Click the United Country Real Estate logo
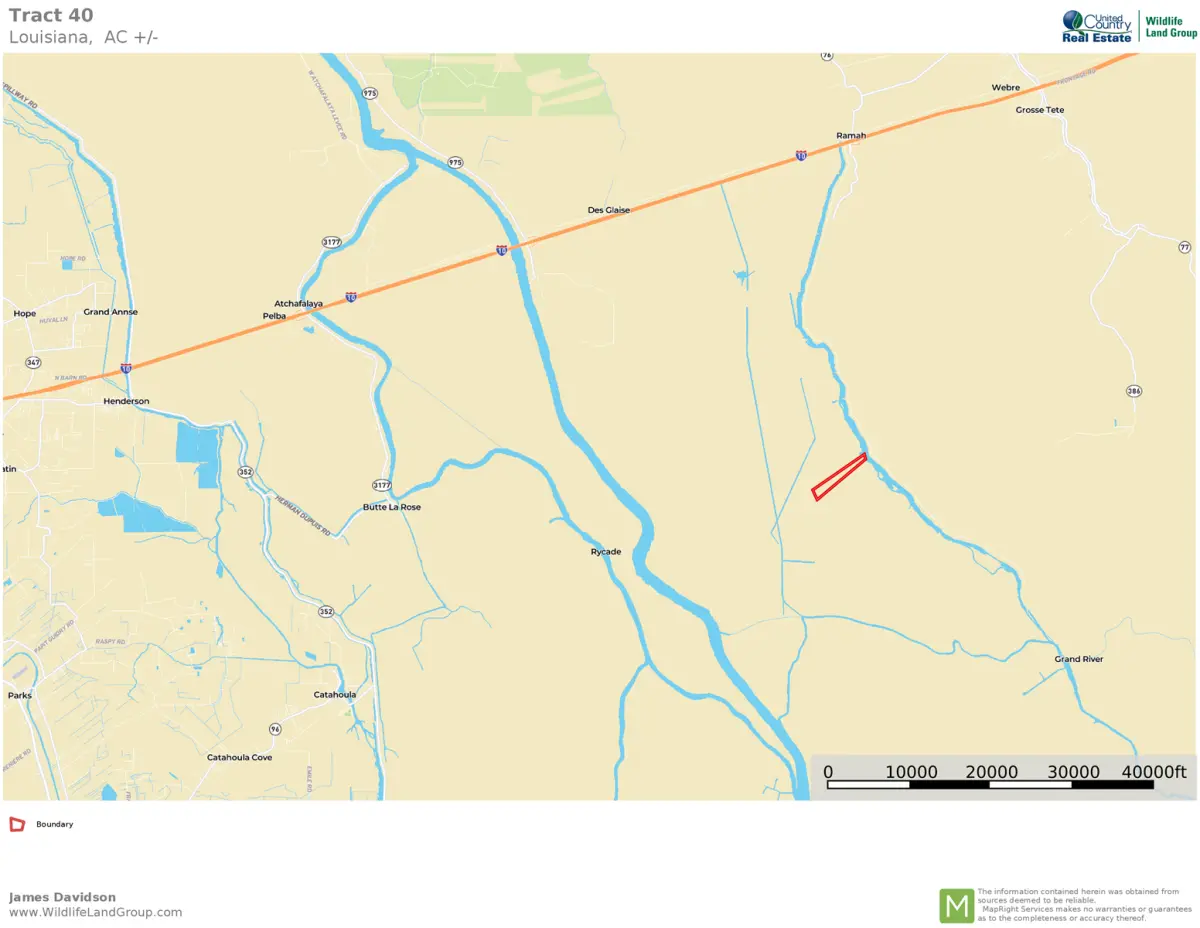Image resolution: width=1200 pixels, height=928 pixels. tap(1097, 26)
